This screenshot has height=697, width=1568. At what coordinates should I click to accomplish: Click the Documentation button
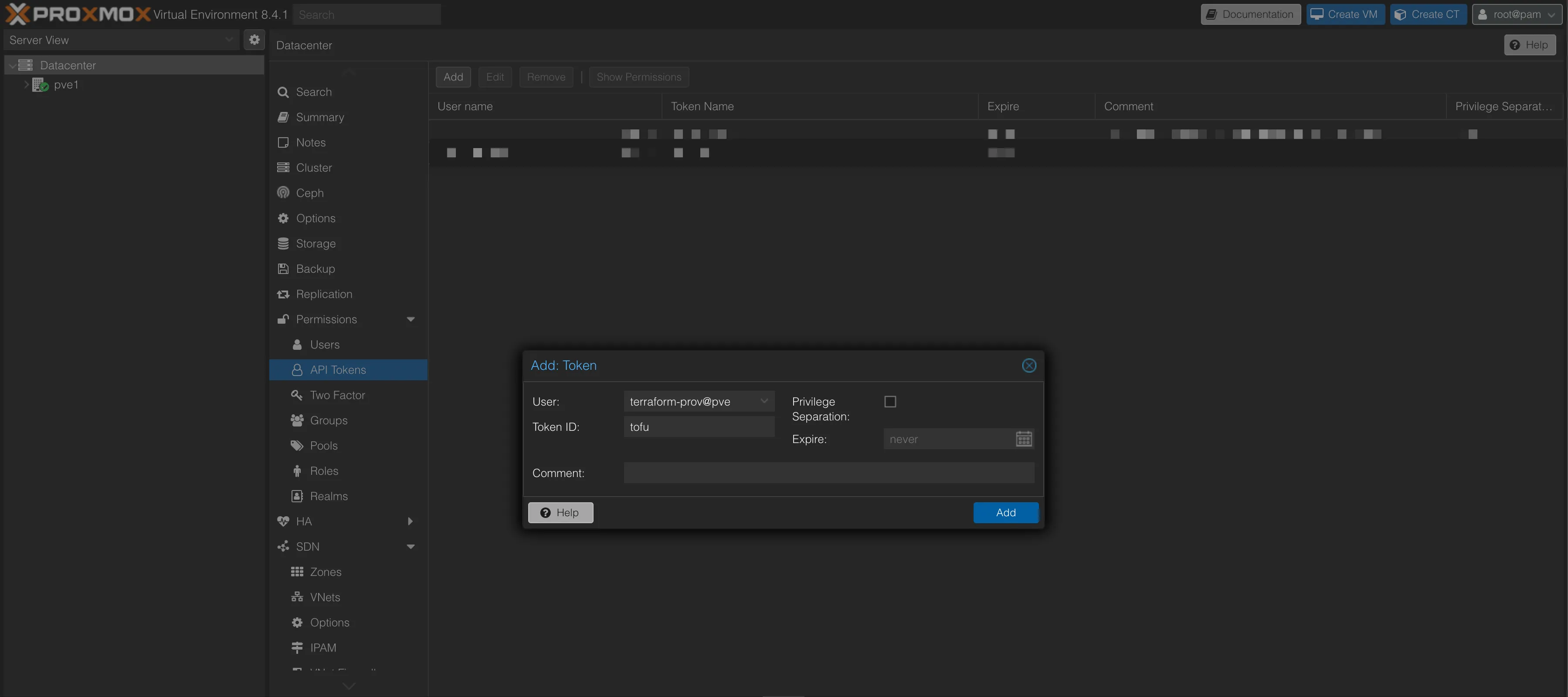tap(1250, 14)
